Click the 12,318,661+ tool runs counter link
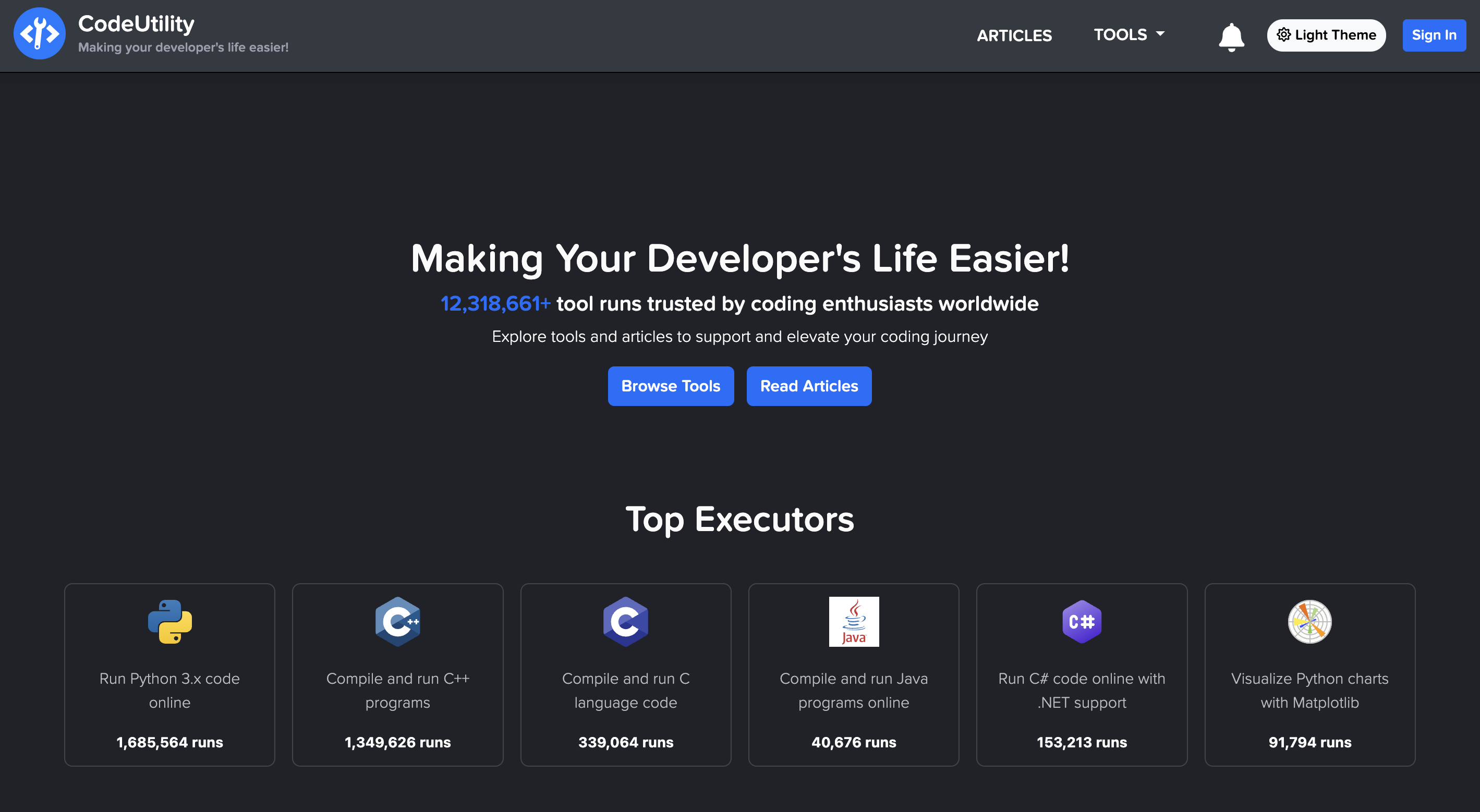Viewport: 1480px width, 812px height. [x=495, y=304]
